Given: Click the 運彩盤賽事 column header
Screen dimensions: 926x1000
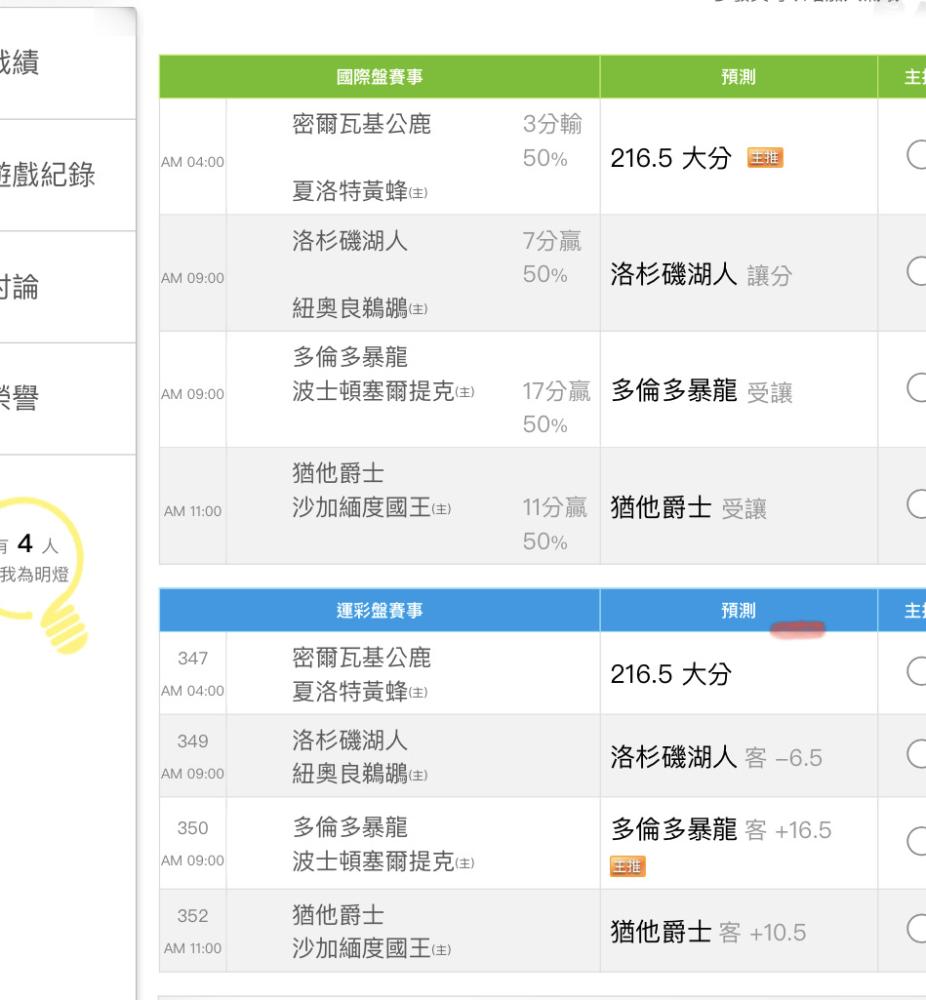Looking at the screenshot, I should pyautogui.click(x=379, y=610).
